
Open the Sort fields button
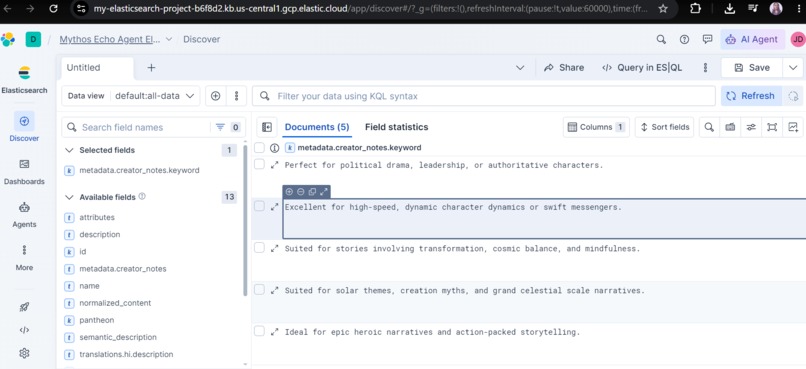click(x=665, y=127)
